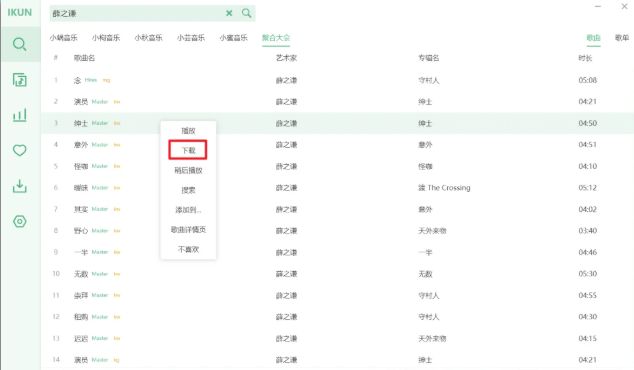
Task: Select song row 1 titled 念
Action: (337, 80)
